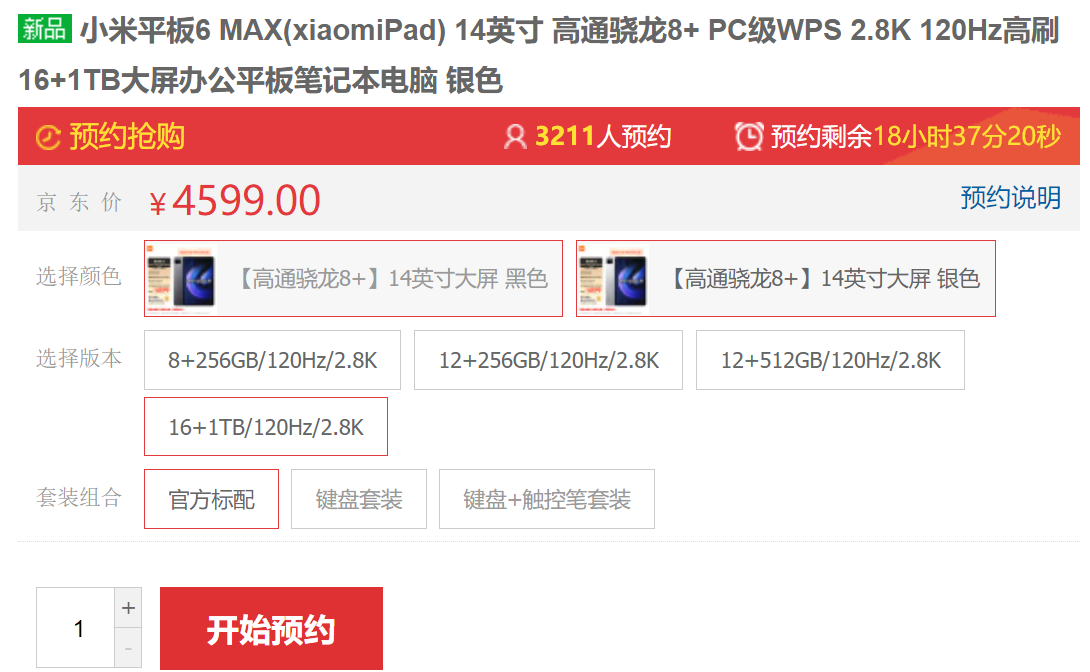
Task: Click the person icon before 3211人预约
Action: click(514, 136)
